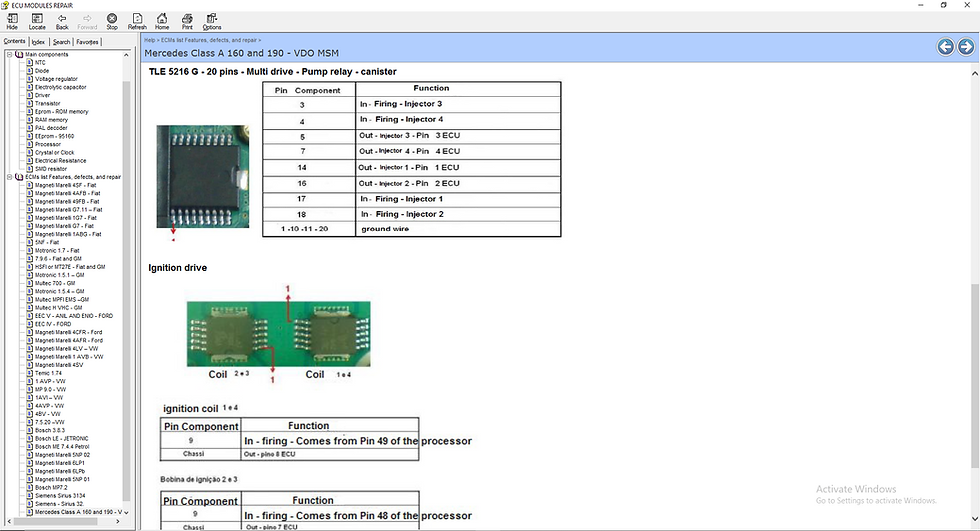Image resolution: width=980 pixels, height=531 pixels.
Task: Open the Voltage regulator topic
Action: 56,79
